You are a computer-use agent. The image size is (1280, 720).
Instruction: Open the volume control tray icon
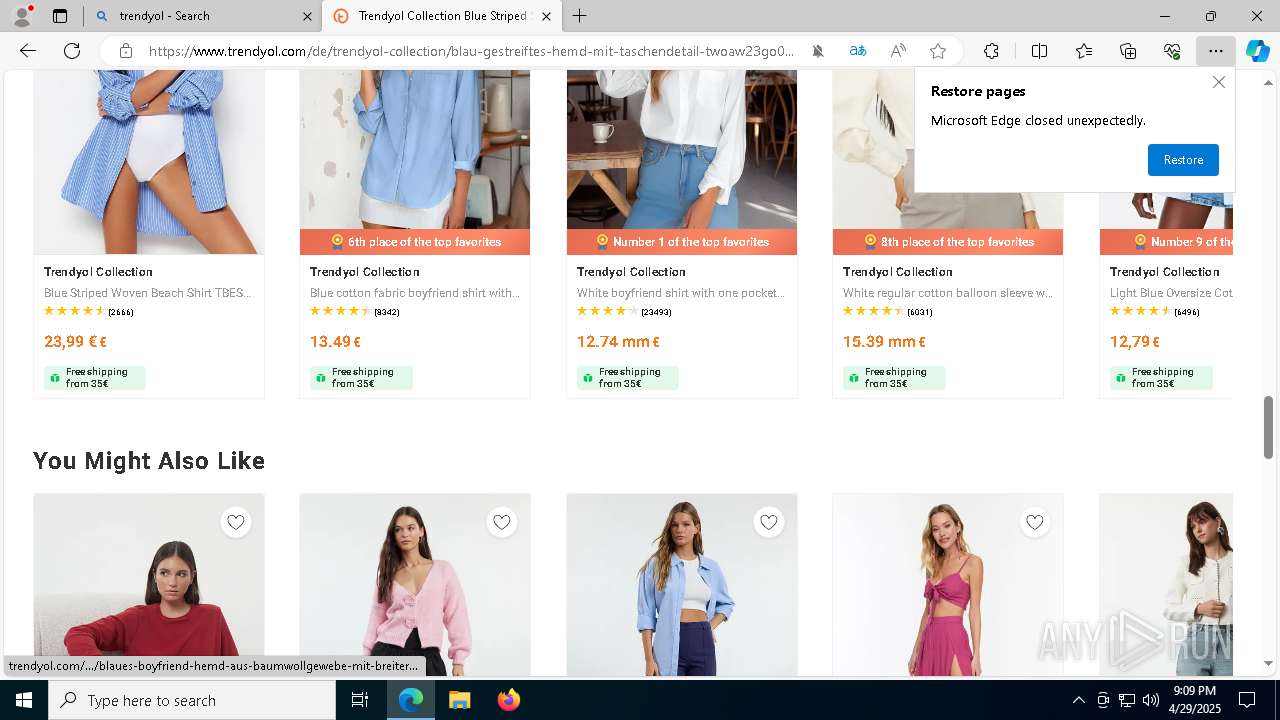(1151, 700)
